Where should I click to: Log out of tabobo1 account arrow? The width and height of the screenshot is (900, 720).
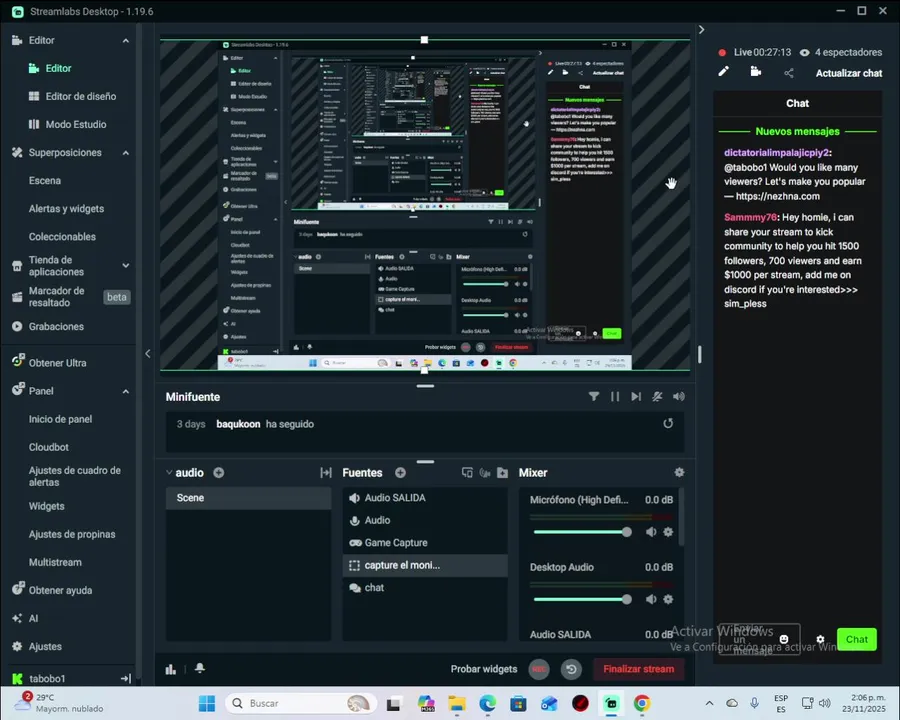pos(126,679)
